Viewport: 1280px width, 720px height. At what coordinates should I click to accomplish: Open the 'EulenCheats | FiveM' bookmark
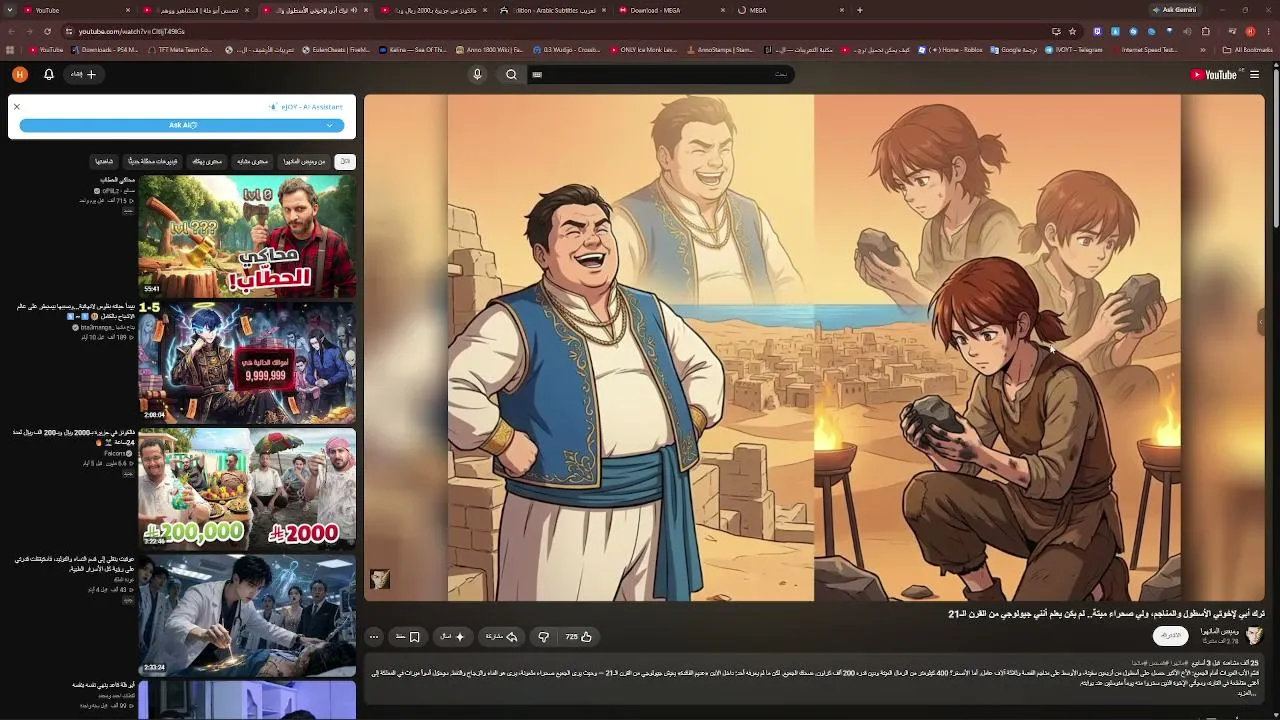coord(335,49)
